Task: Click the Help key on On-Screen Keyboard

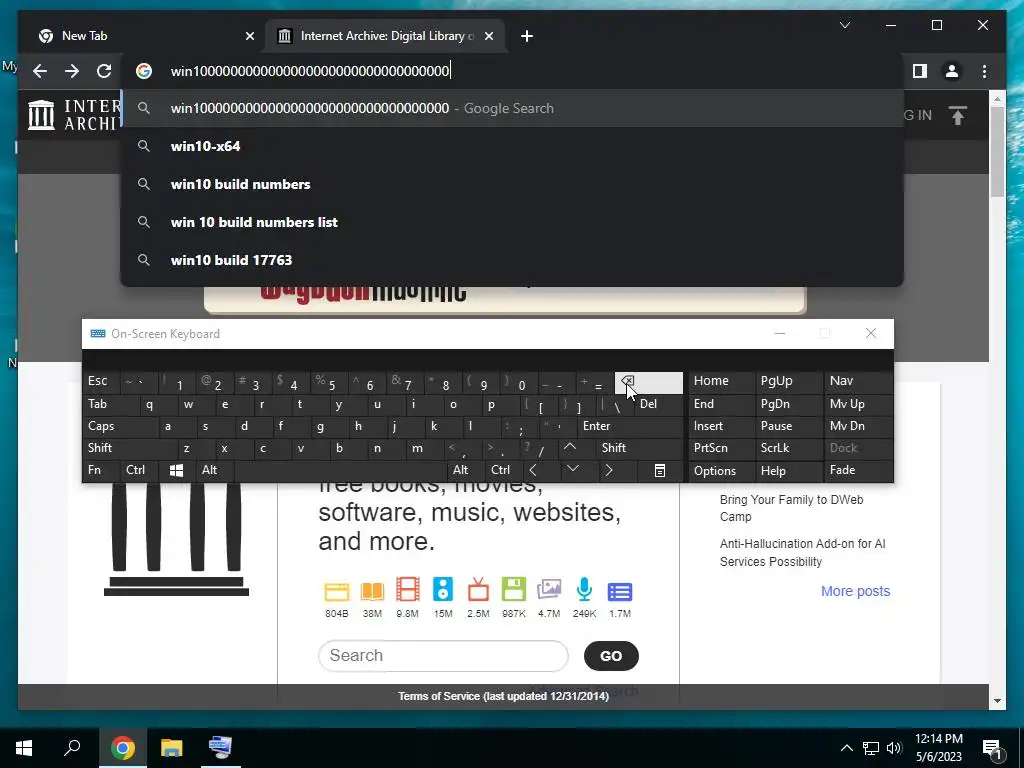Action: 788,471
